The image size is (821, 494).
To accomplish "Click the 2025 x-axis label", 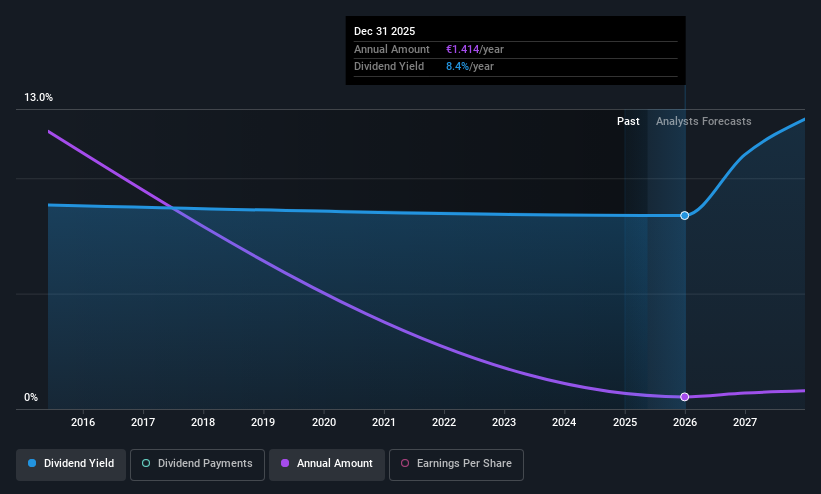I will (x=625, y=422).
